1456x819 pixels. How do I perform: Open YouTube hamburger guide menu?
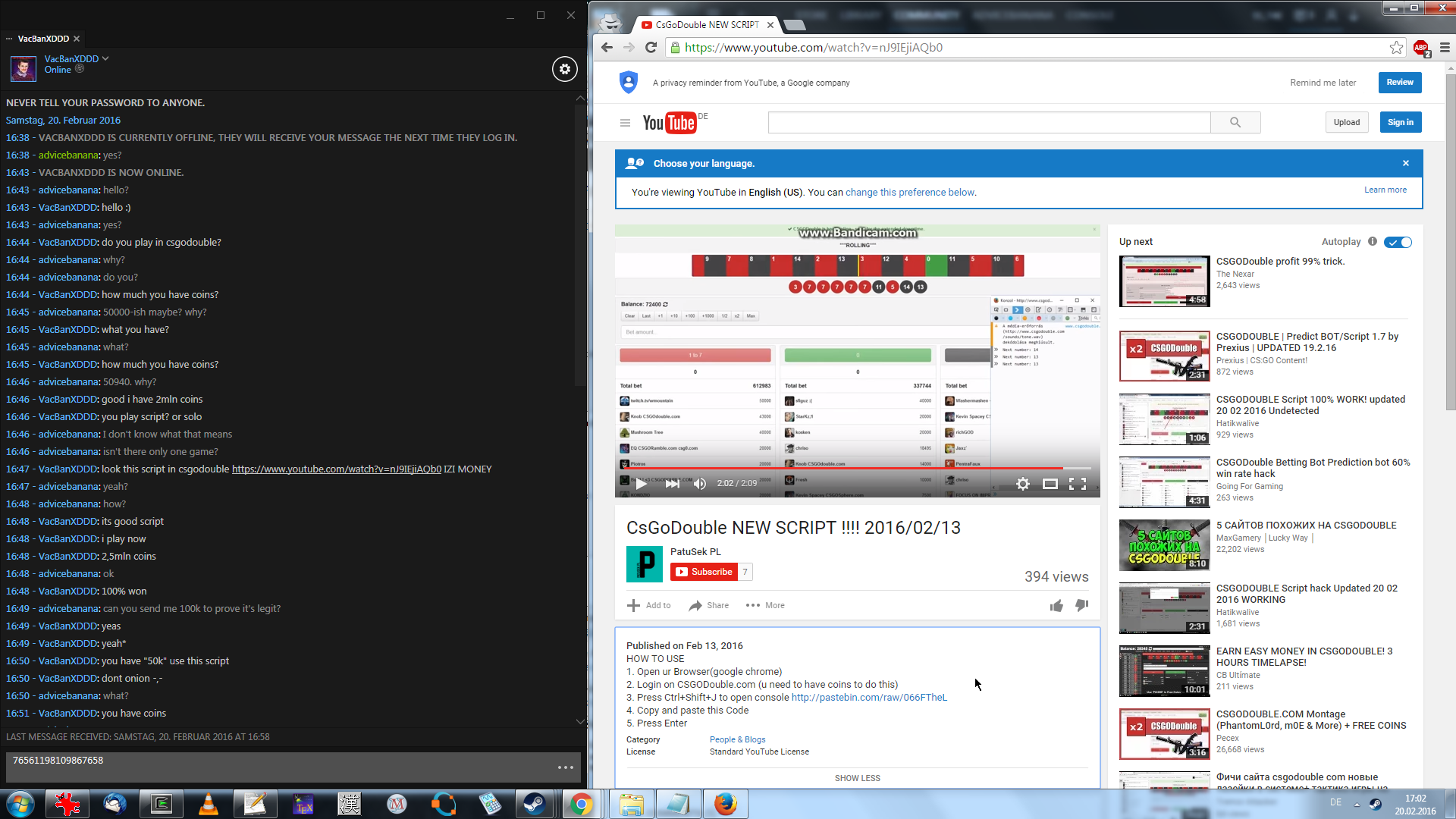click(x=625, y=123)
